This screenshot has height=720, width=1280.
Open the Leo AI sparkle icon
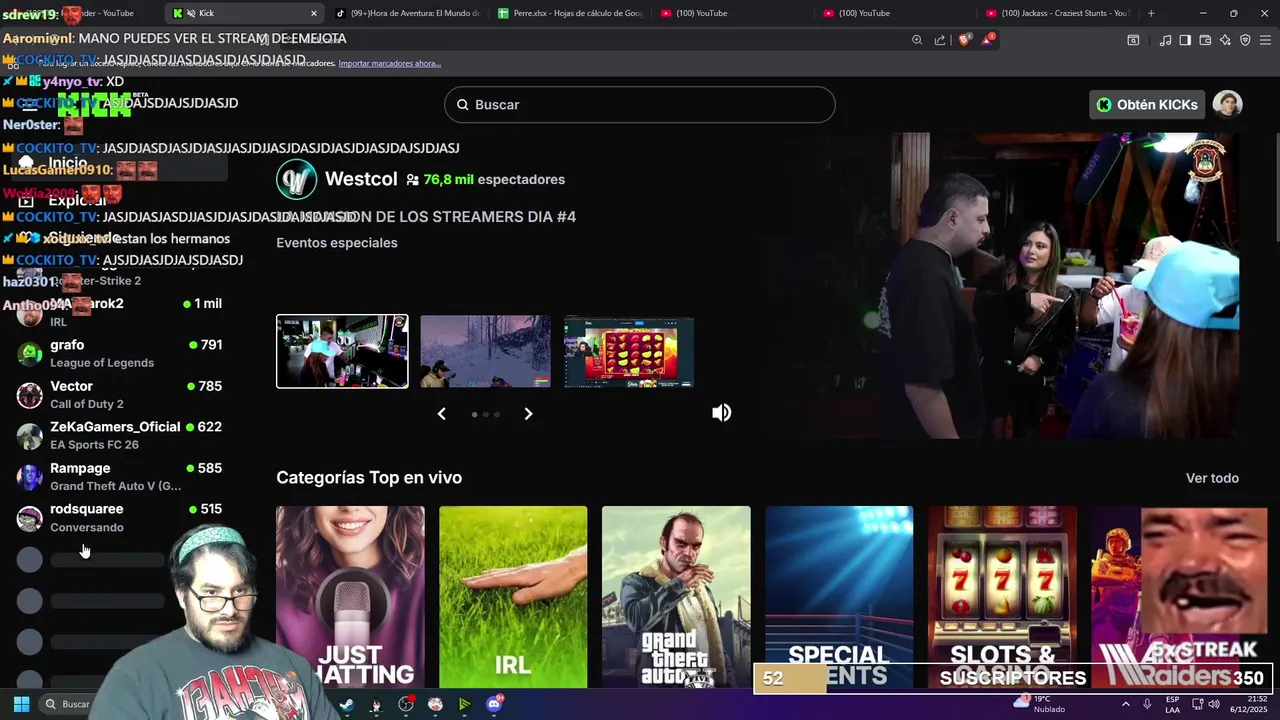pos(1225,40)
